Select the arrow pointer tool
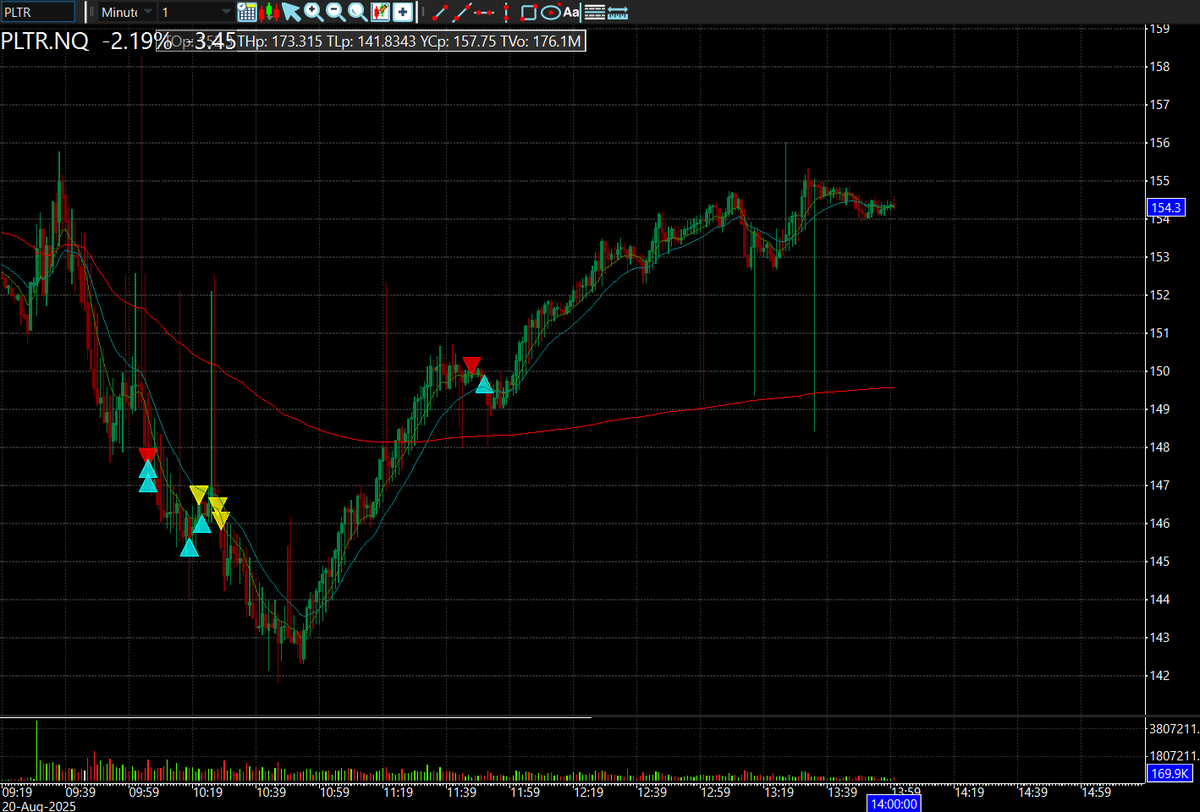 [291, 12]
